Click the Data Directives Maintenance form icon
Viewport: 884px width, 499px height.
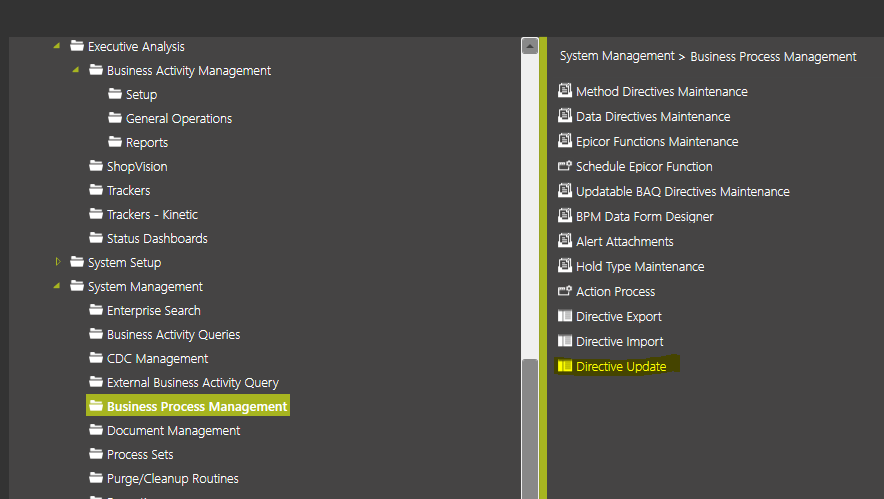click(x=564, y=115)
